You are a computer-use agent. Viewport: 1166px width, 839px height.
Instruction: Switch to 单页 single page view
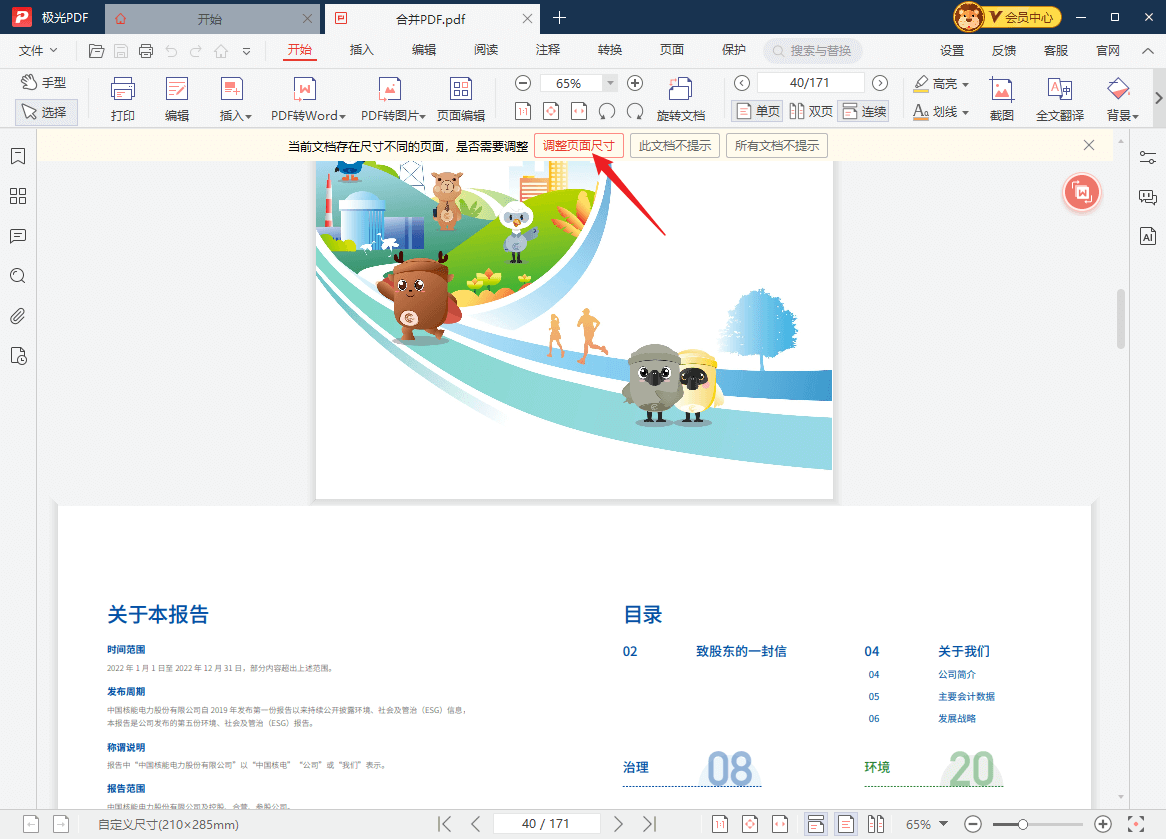[757, 110]
